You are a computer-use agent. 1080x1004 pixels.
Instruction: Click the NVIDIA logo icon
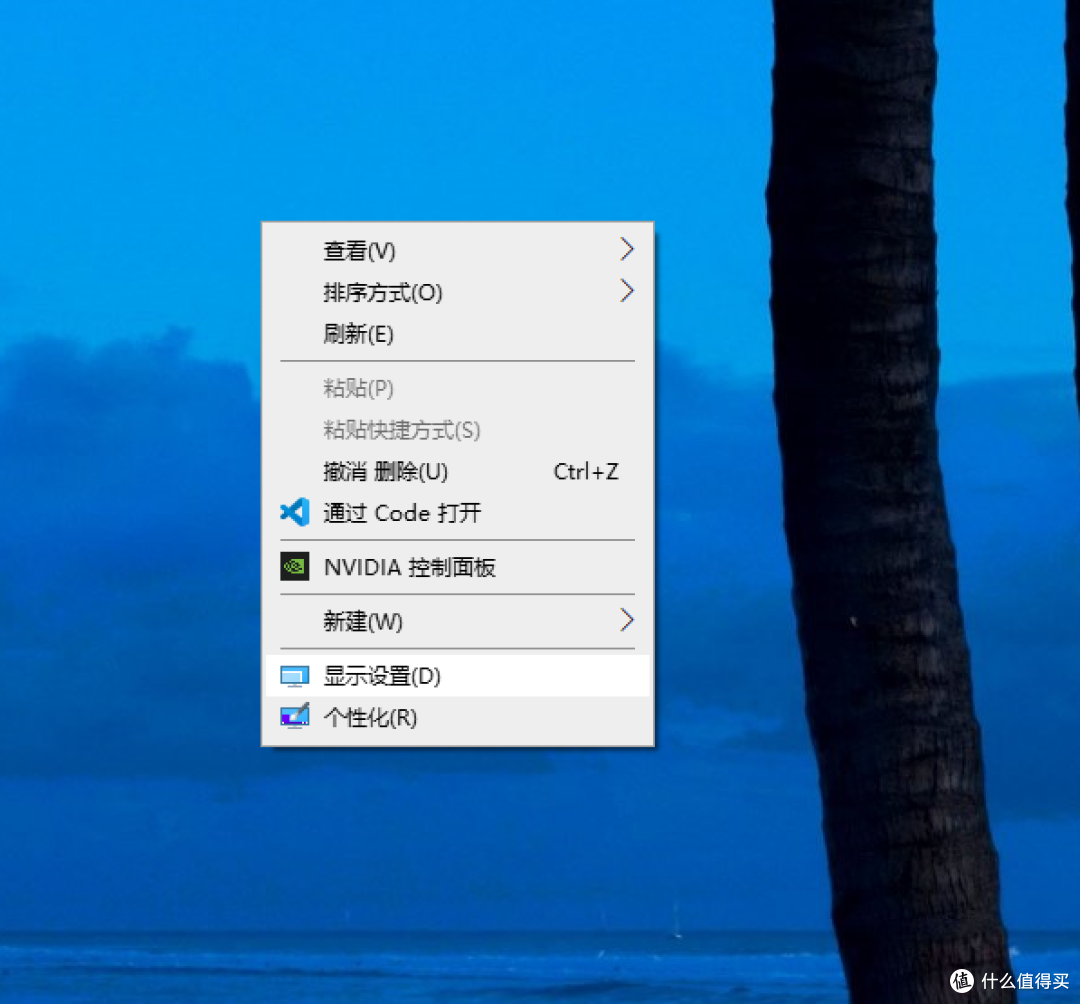[x=294, y=567]
